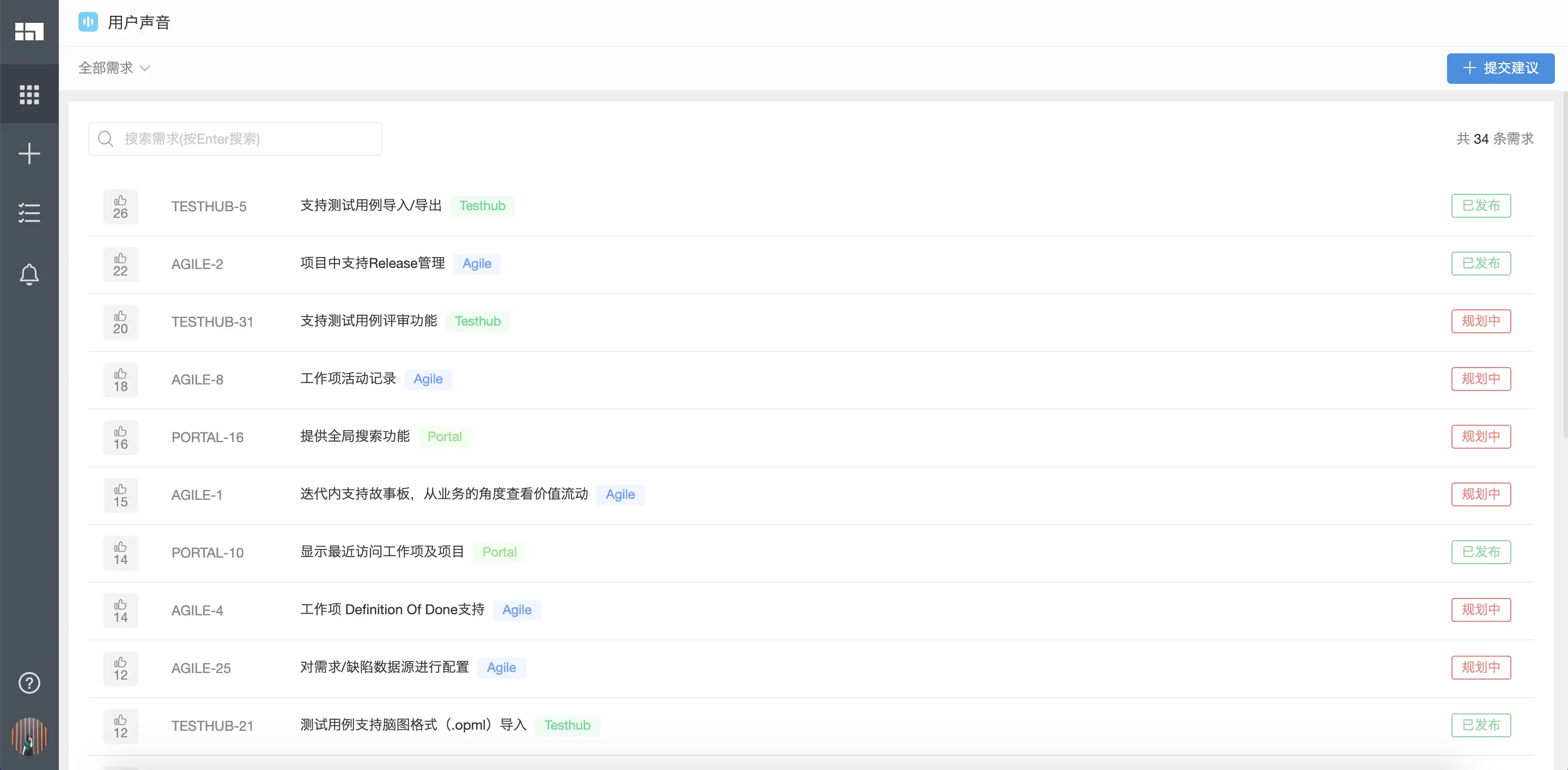Viewport: 1568px width, 770px height.
Task: Open the apps grid icon
Action: click(x=29, y=94)
